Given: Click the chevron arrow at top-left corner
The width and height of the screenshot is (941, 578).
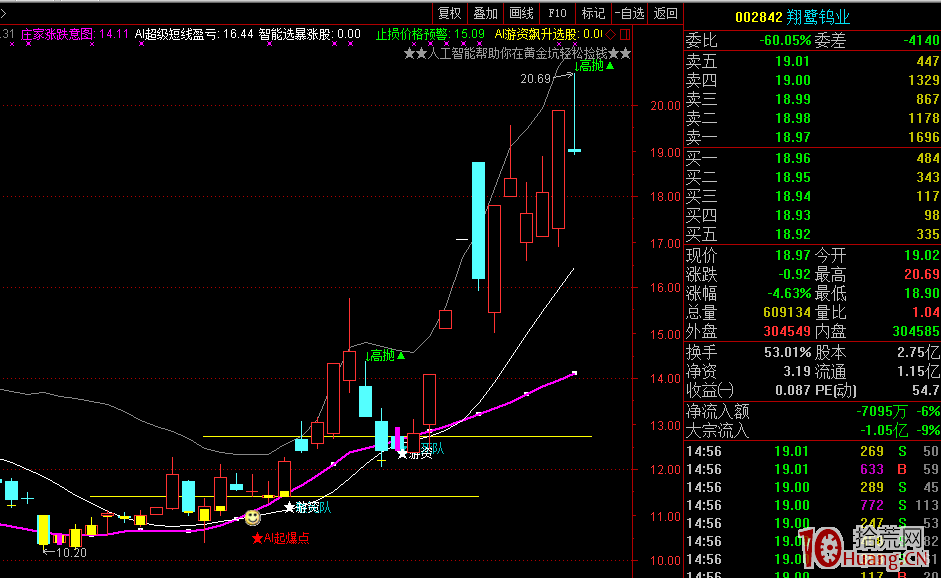Looking at the screenshot, I should tap(3, 13).
